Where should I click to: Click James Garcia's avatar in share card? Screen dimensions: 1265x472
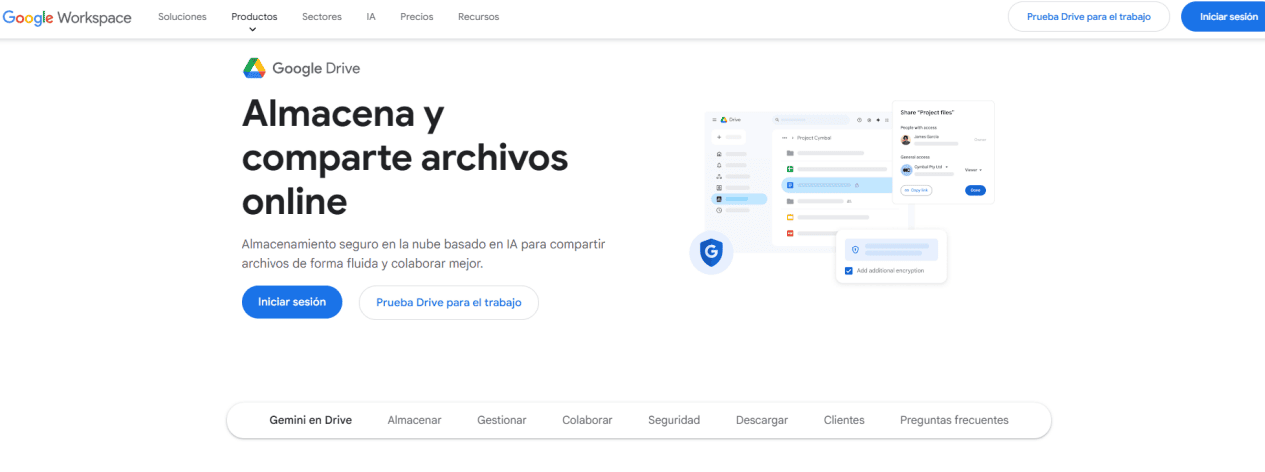906,140
